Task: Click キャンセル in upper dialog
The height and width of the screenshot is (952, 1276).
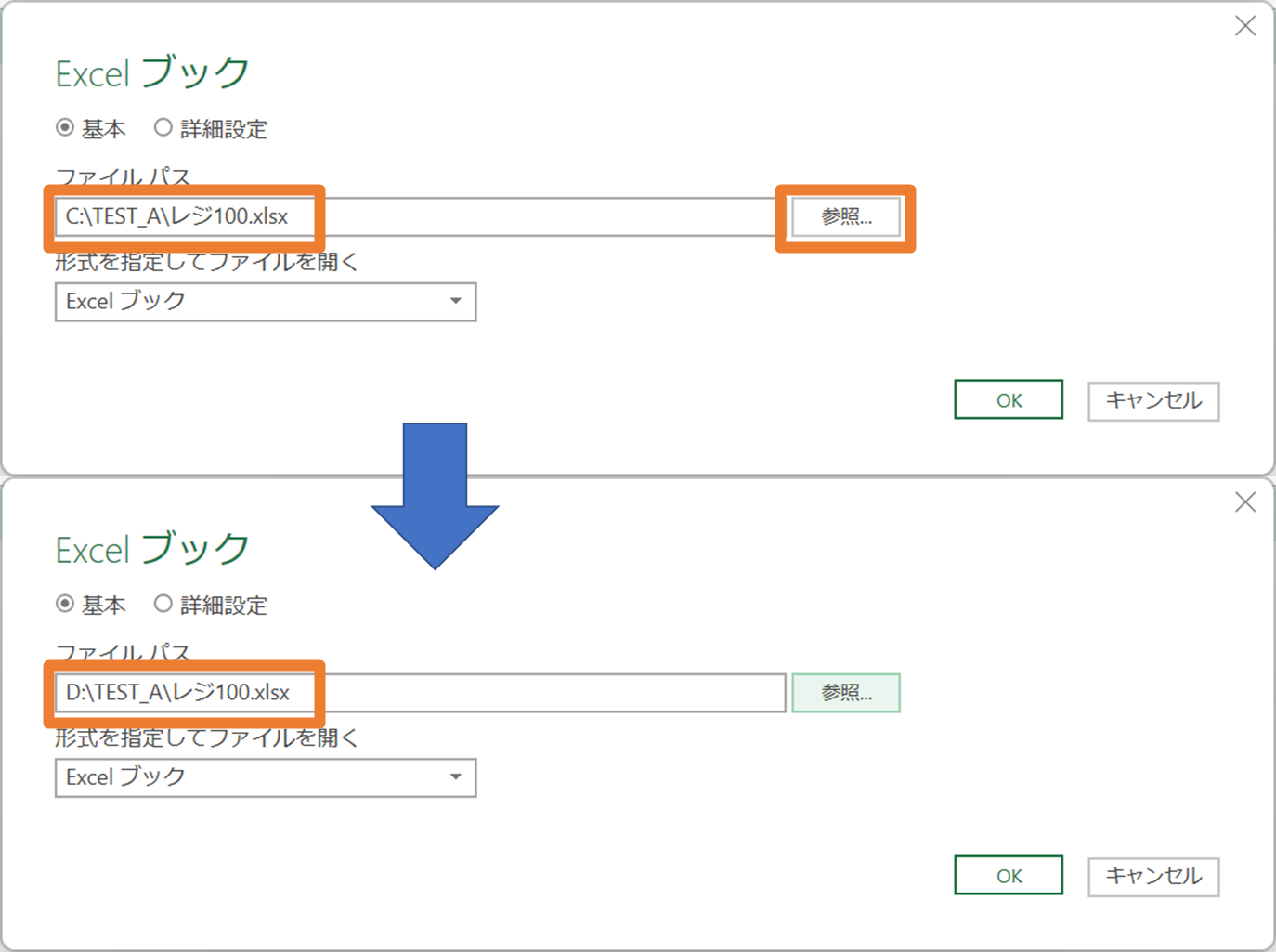Action: click(x=1153, y=401)
